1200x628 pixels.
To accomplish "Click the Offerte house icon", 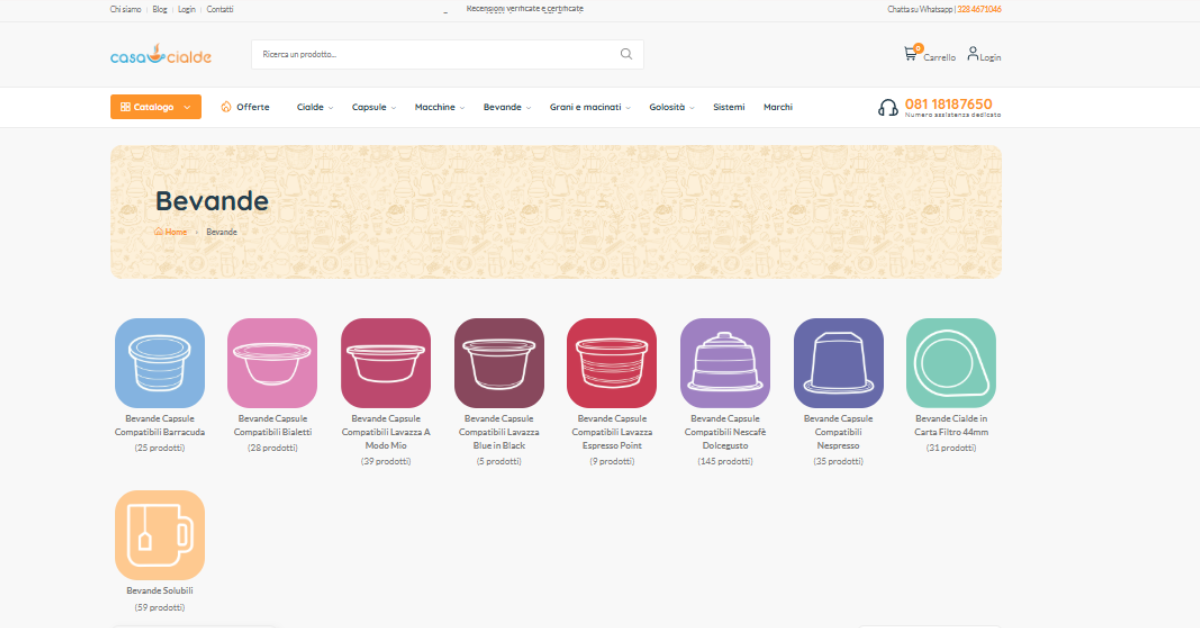I will (226, 107).
